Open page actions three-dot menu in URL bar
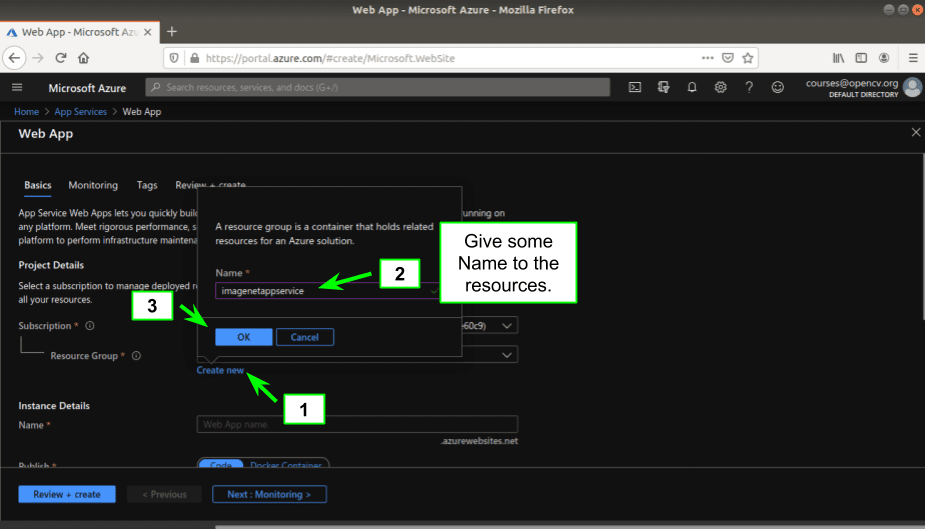This screenshot has height=529, width=925. click(707, 58)
